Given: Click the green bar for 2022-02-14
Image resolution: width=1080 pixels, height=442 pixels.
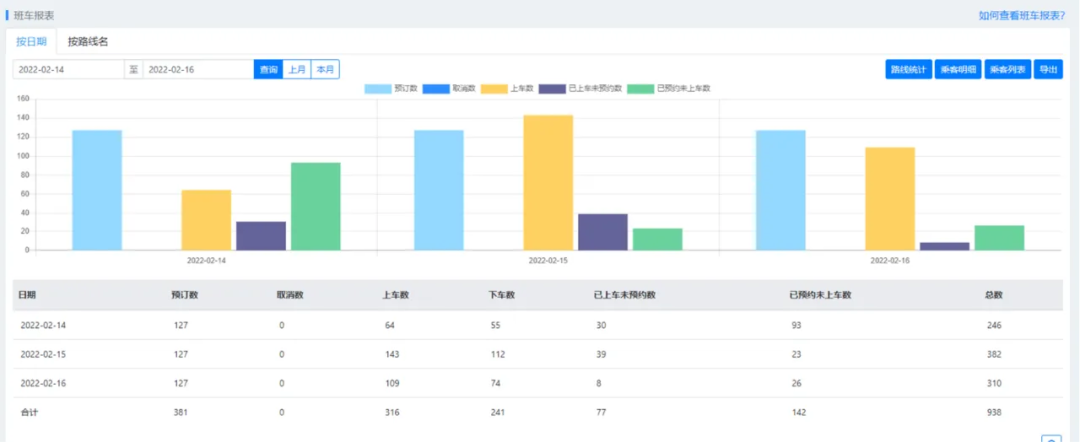Looking at the screenshot, I should click(316, 206).
